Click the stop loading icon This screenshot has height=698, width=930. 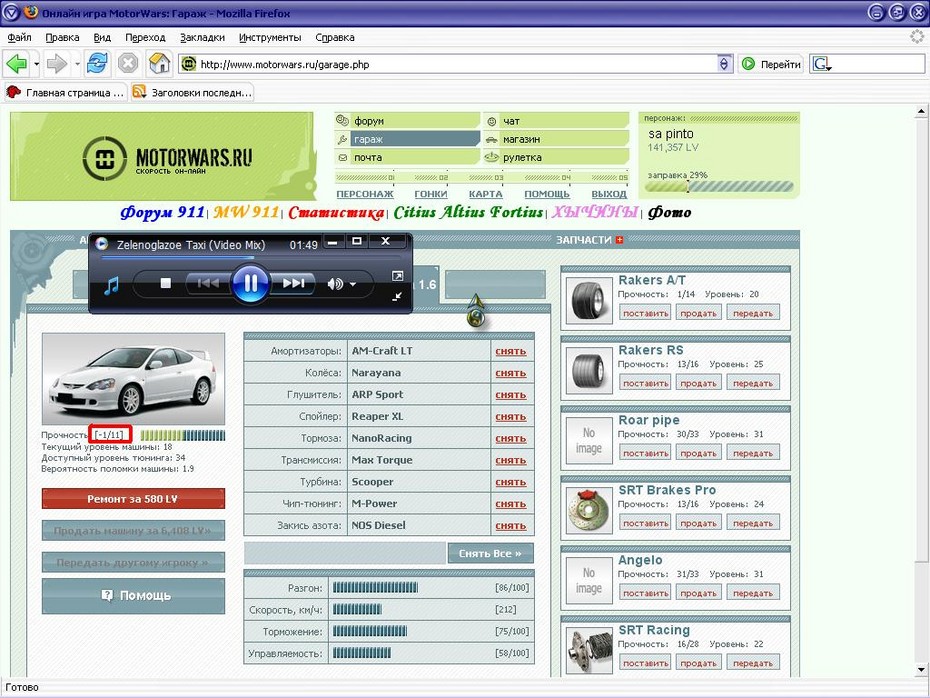click(128, 63)
